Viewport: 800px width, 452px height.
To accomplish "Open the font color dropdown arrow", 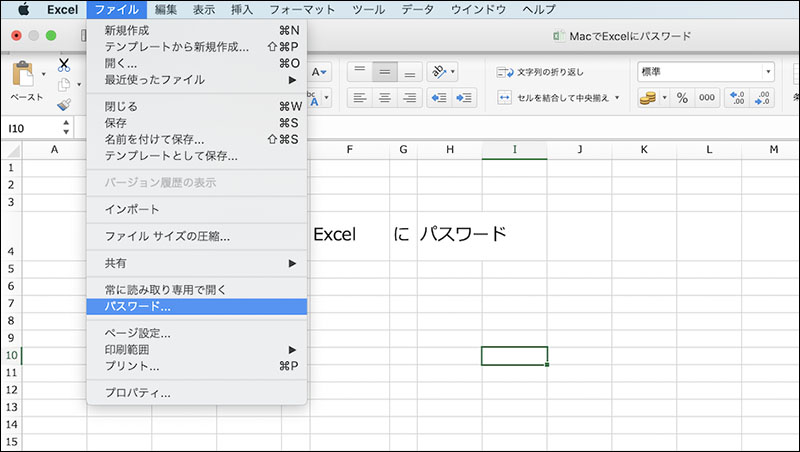I will tap(327, 97).
